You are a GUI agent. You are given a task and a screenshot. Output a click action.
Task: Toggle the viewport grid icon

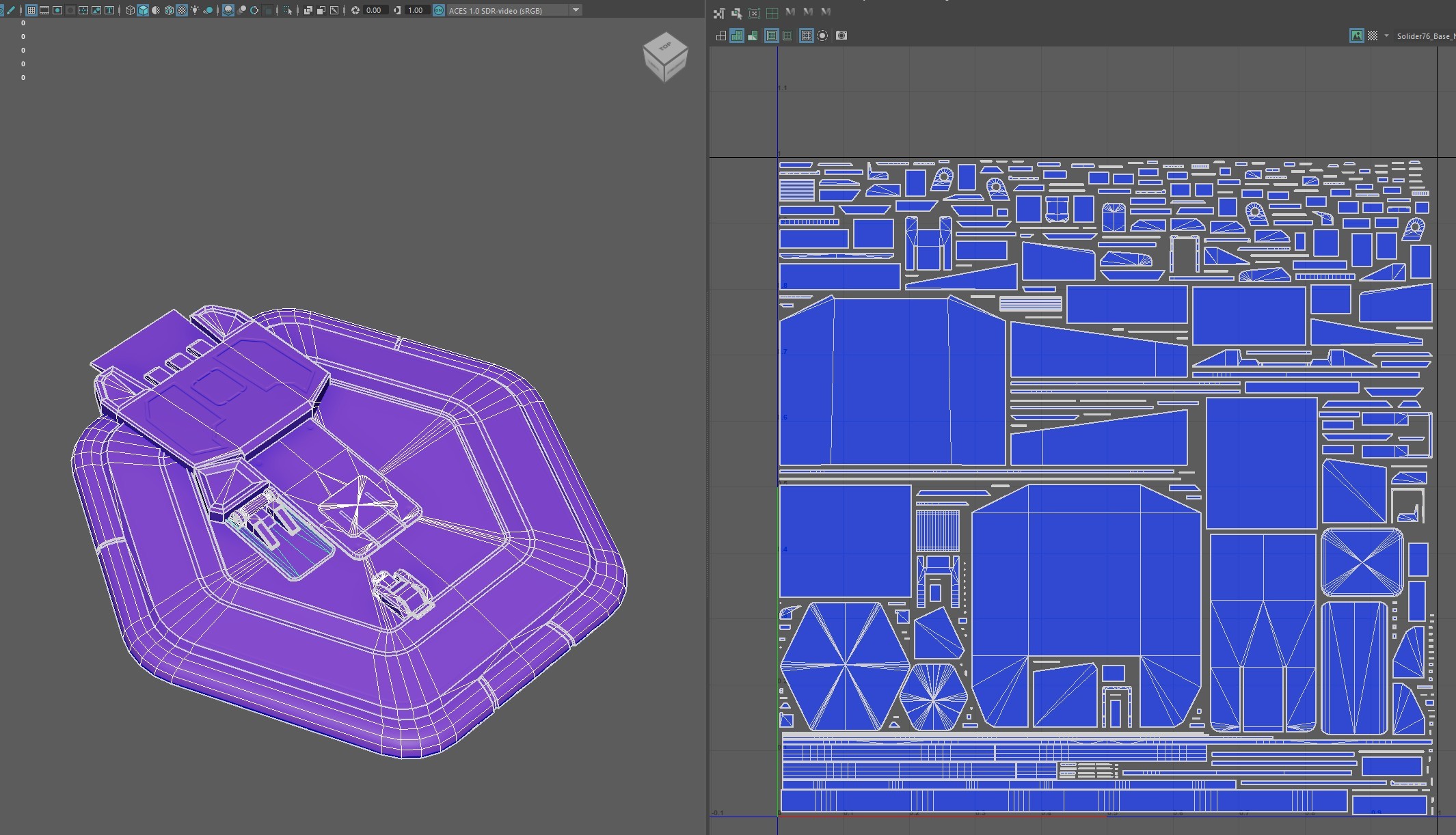tap(31, 10)
